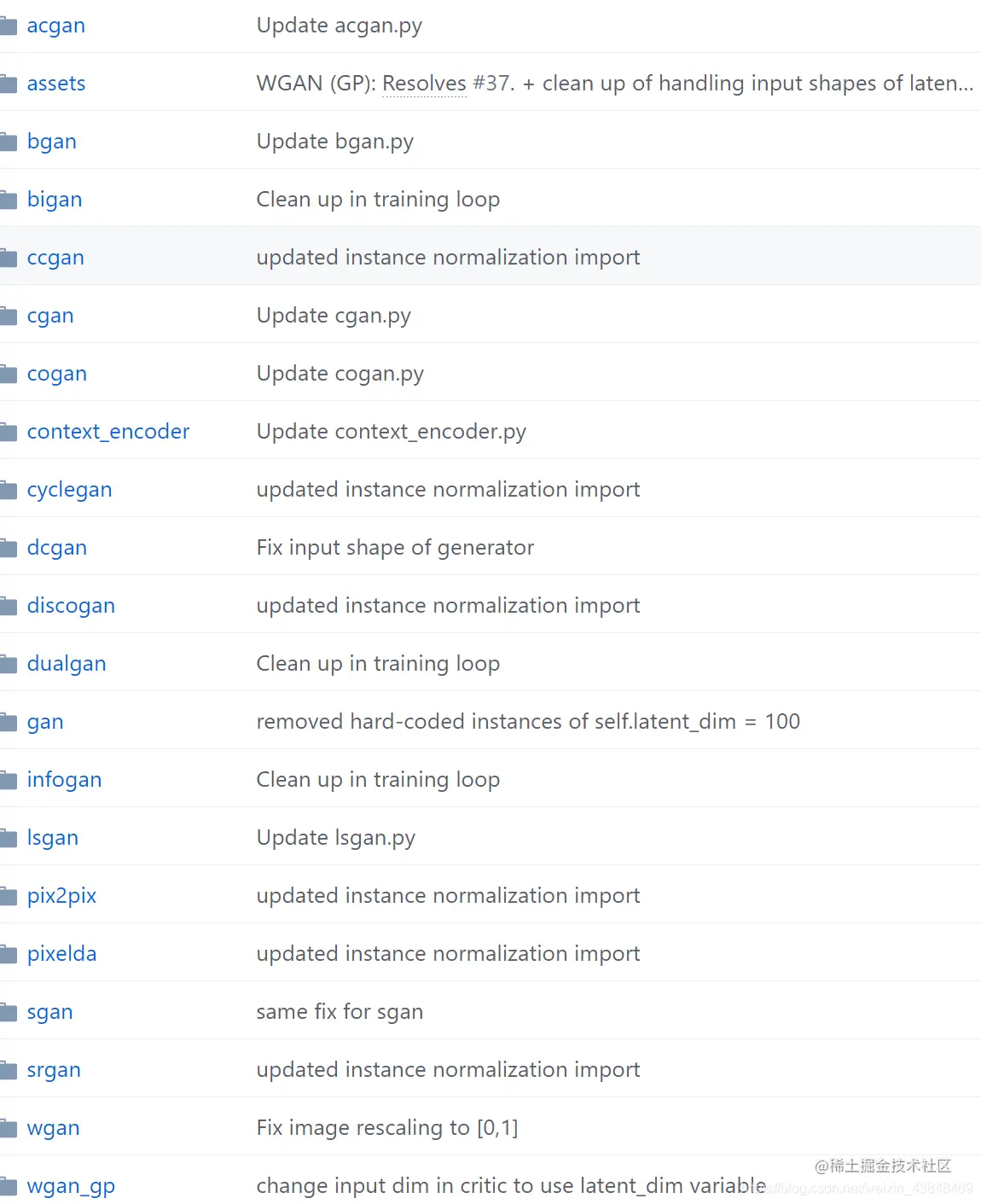Click the folder icon beside dualgan
Viewport: 981px width, 1204px height.
[x=8, y=665]
